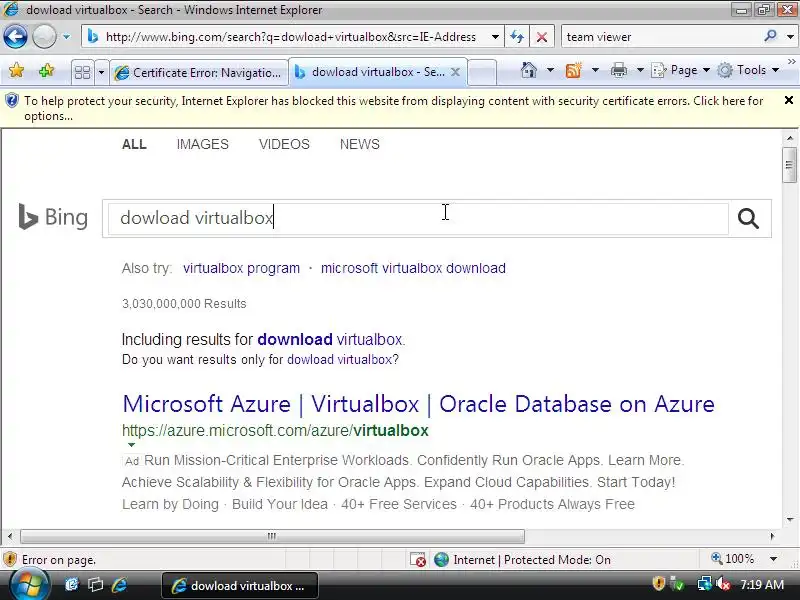Open the Windows Start orb
This screenshot has height=600, width=800.
click(x=29, y=585)
